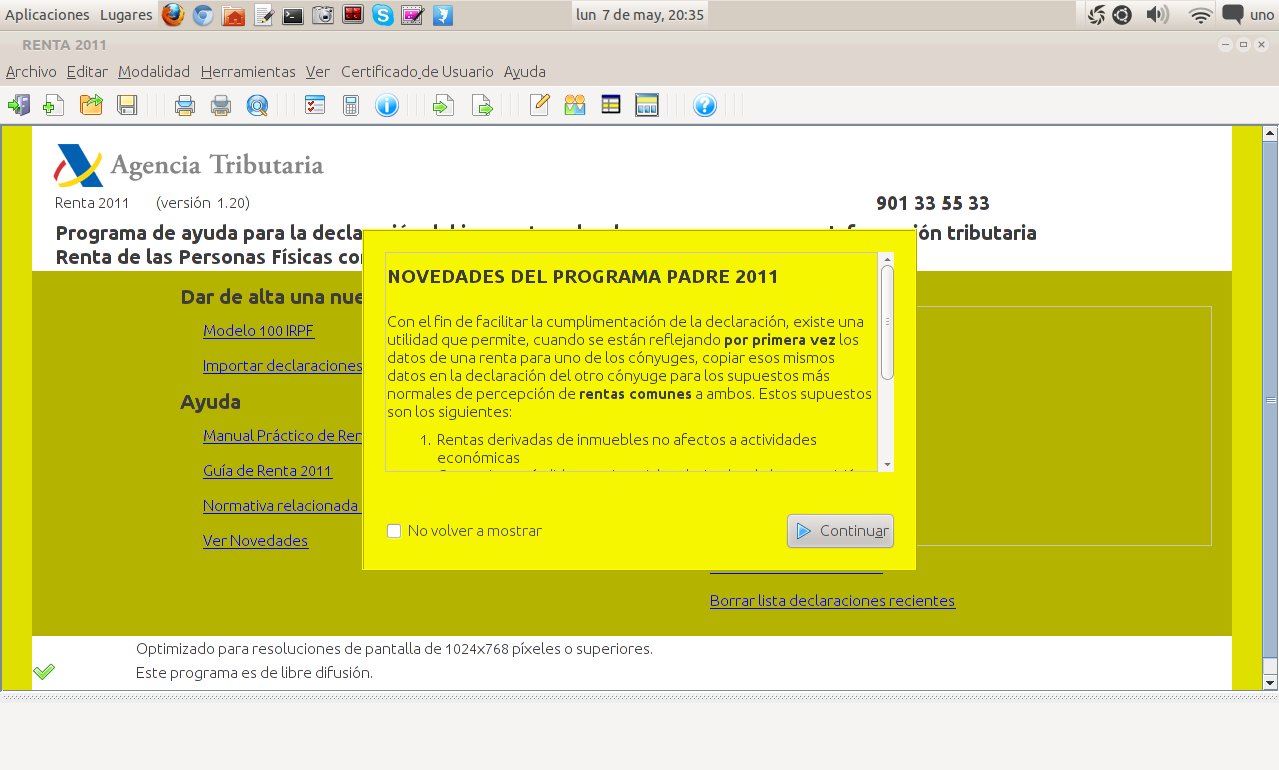
Task: Click the shutter-shaped tray icon
Action: [x=1096, y=15]
